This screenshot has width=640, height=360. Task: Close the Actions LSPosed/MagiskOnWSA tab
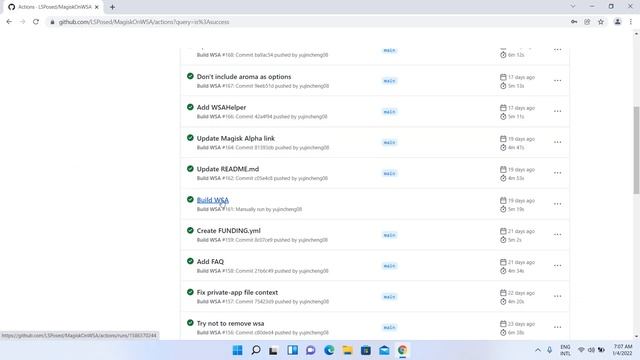pos(97,7)
